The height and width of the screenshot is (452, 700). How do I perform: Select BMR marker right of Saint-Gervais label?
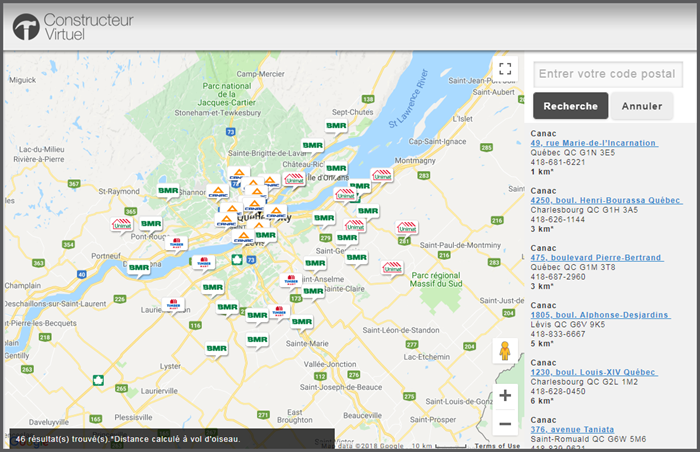[357, 257]
